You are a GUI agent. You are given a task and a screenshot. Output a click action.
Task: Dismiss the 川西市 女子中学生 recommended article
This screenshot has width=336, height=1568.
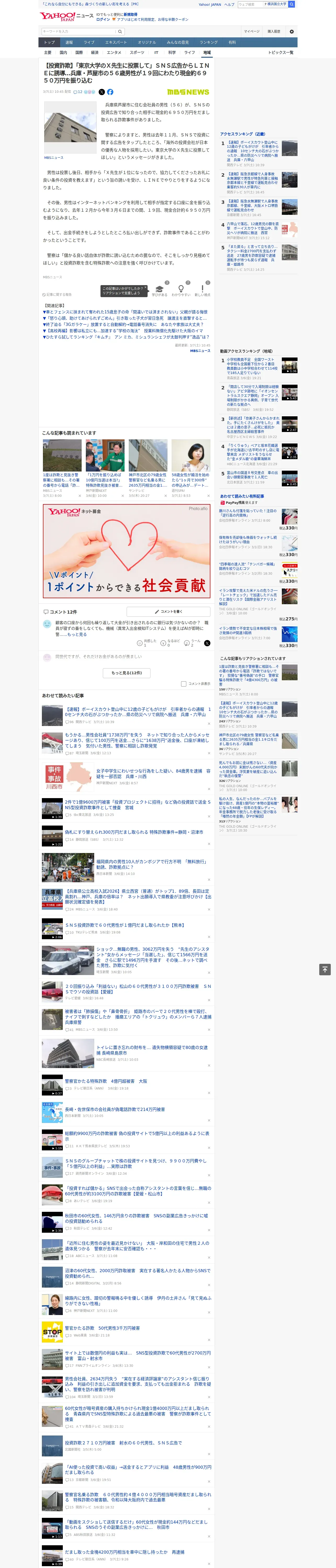(209, 789)
